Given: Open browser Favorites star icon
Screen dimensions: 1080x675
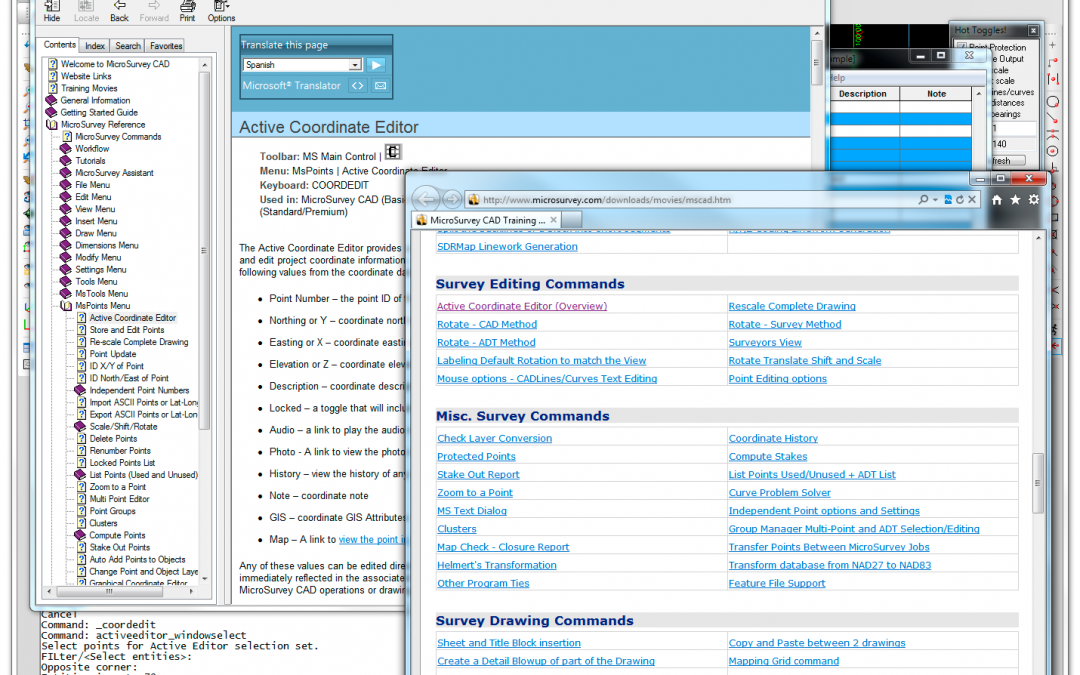Looking at the screenshot, I should [x=1015, y=200].
